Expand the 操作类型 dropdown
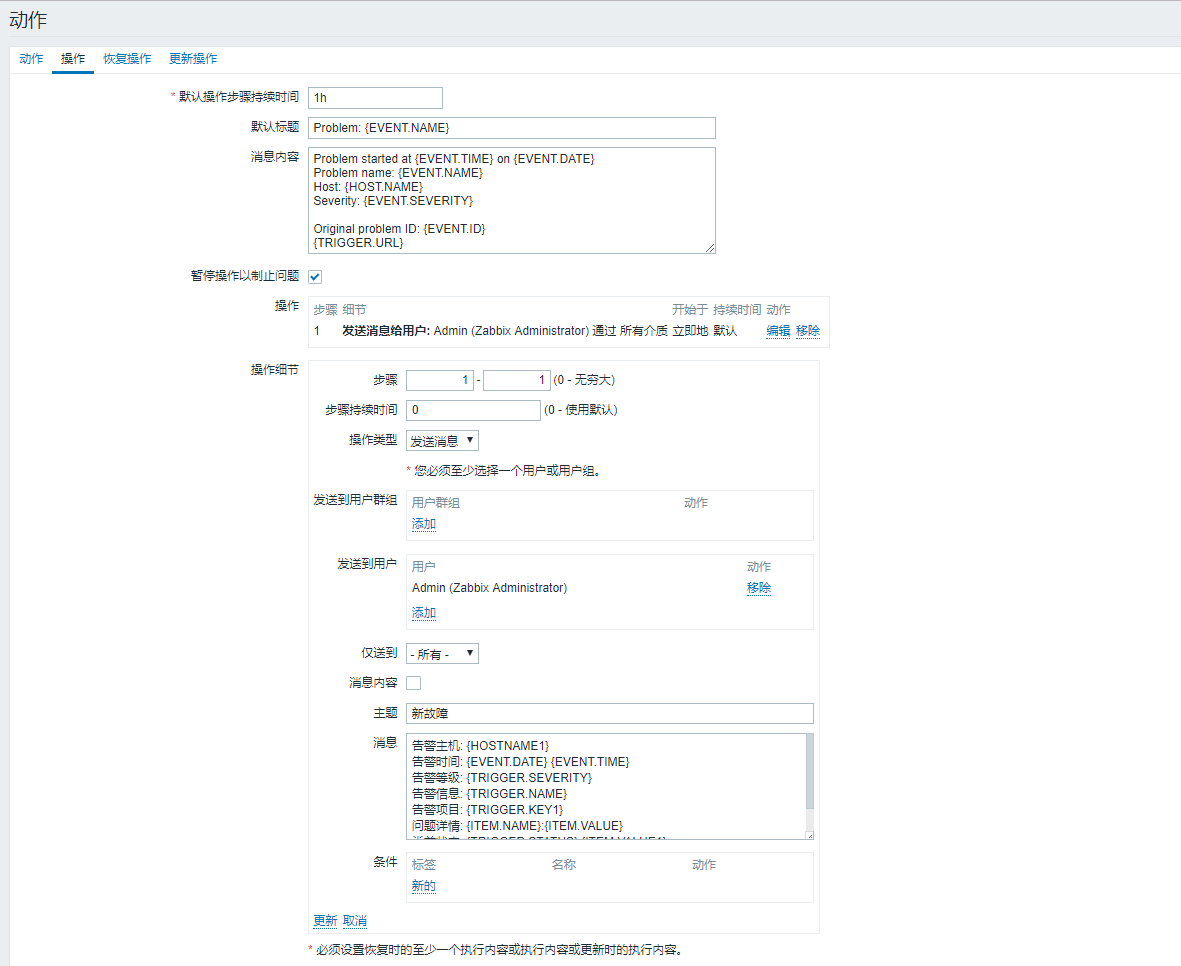The height and width of the screenshot is (966, 1181). point(442,441)
